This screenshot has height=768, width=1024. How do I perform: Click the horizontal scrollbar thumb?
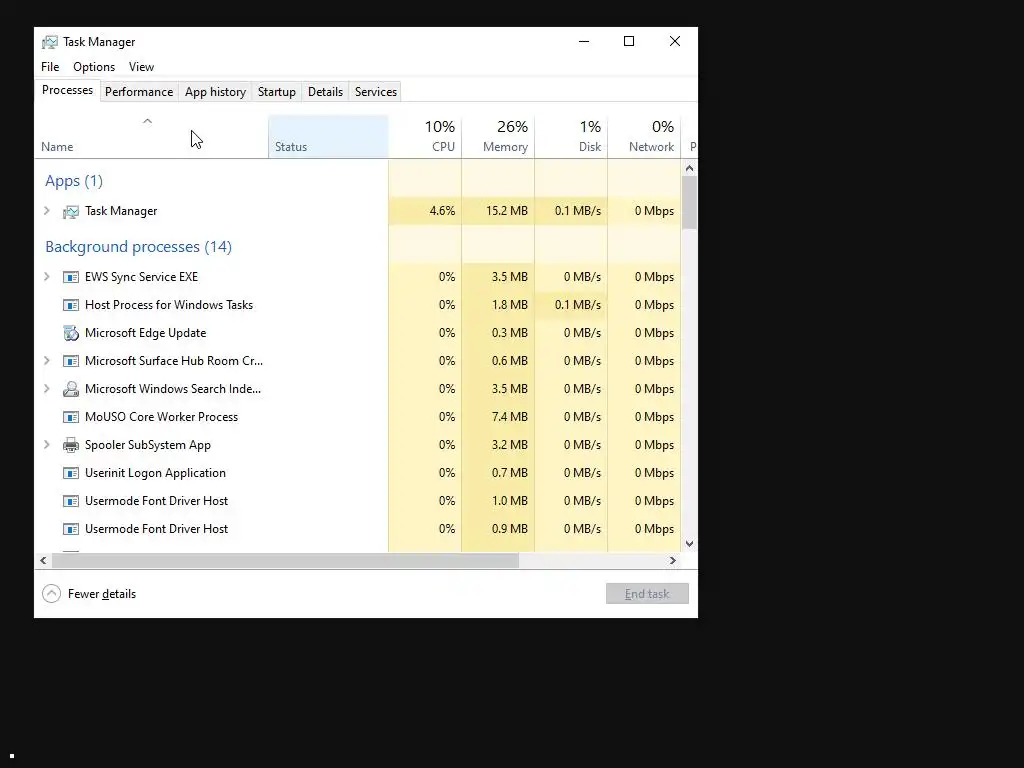pyautogui.click(x=285, y=561)
